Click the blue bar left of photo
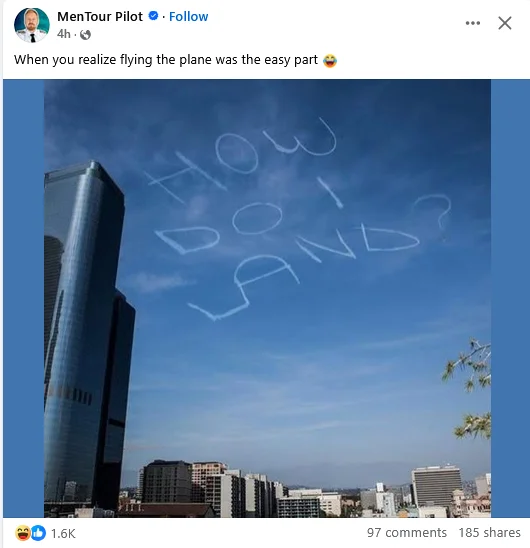This screenshot has width=530, height=548. tap(23, 298)
